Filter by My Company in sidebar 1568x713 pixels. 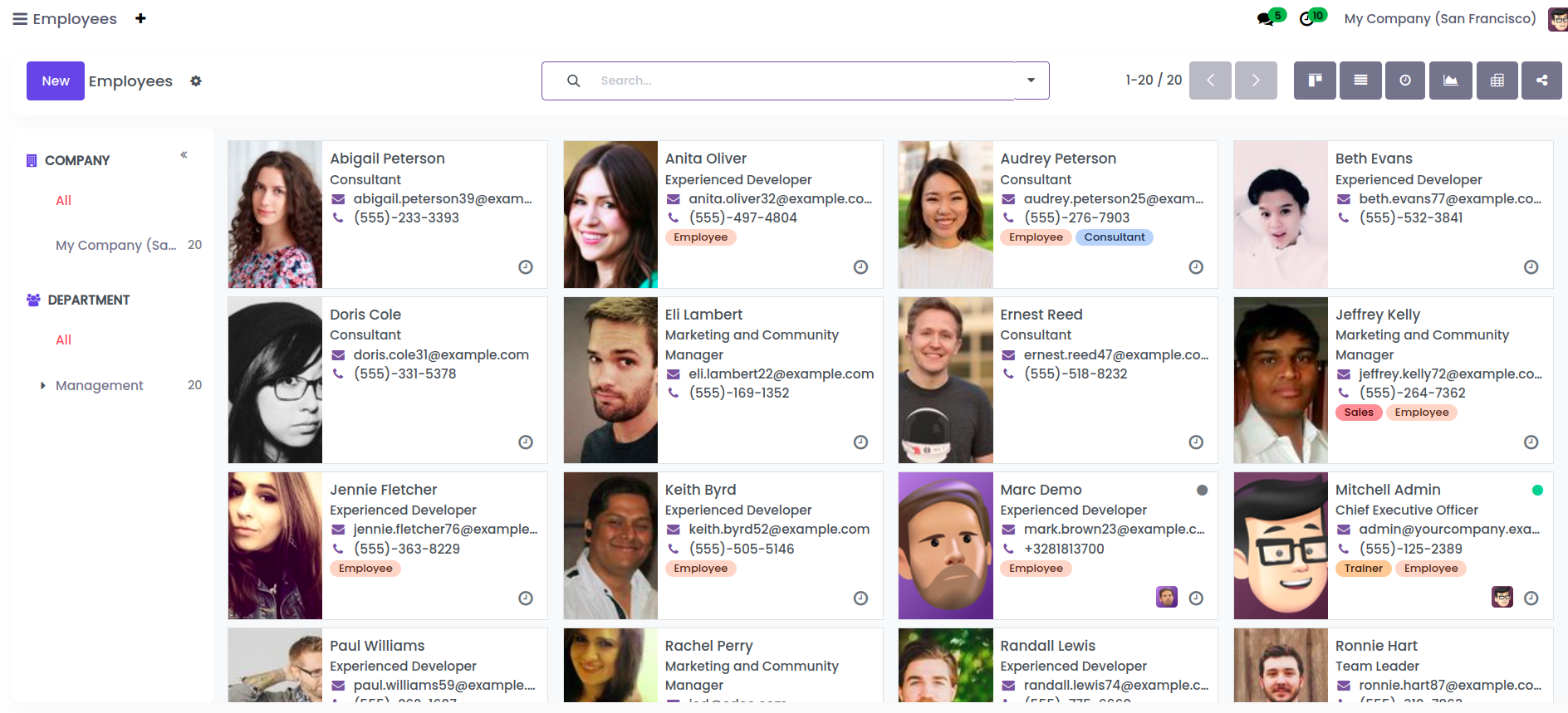pos(115,245)
